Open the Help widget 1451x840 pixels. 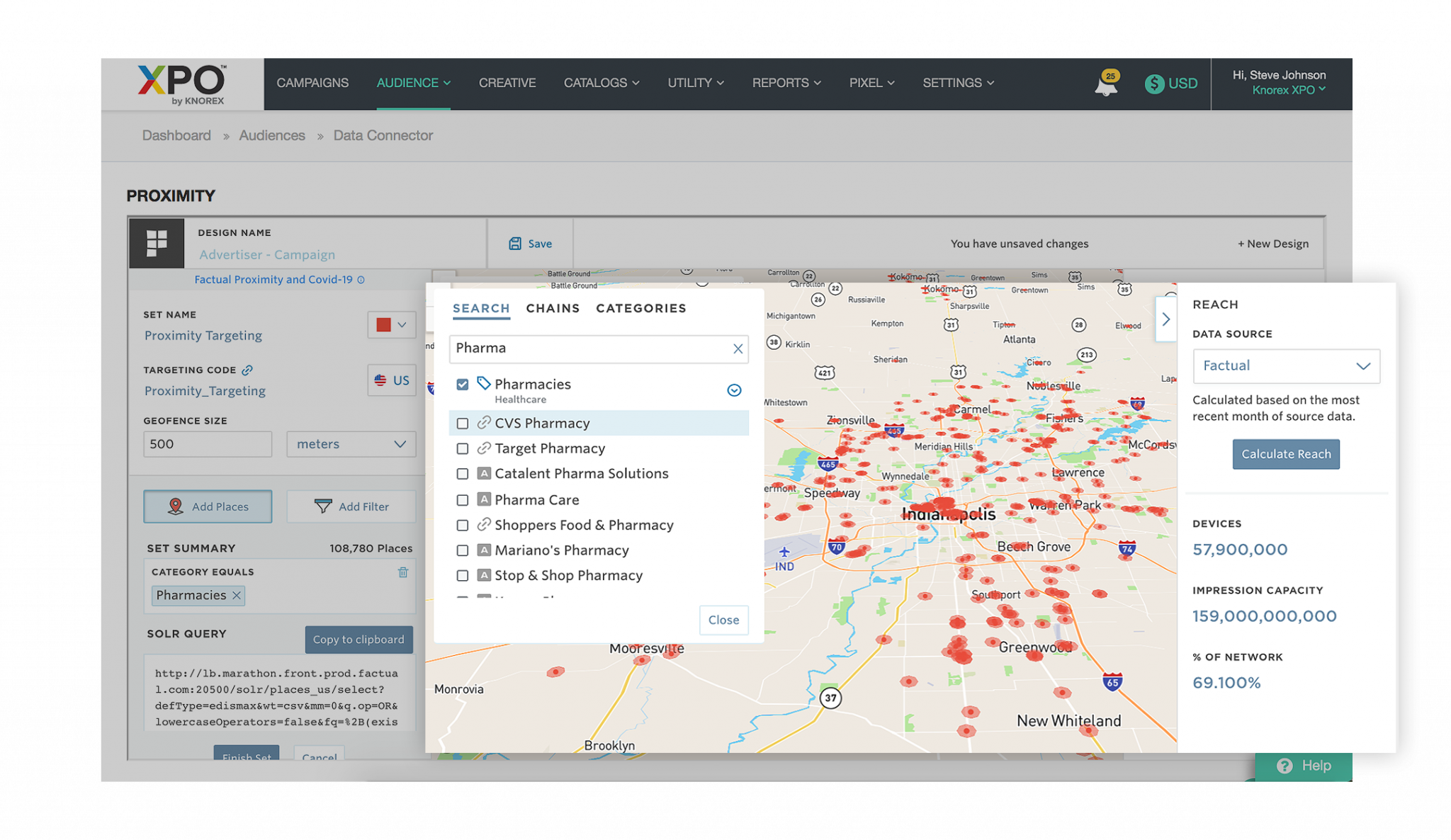pos(1302,765)
